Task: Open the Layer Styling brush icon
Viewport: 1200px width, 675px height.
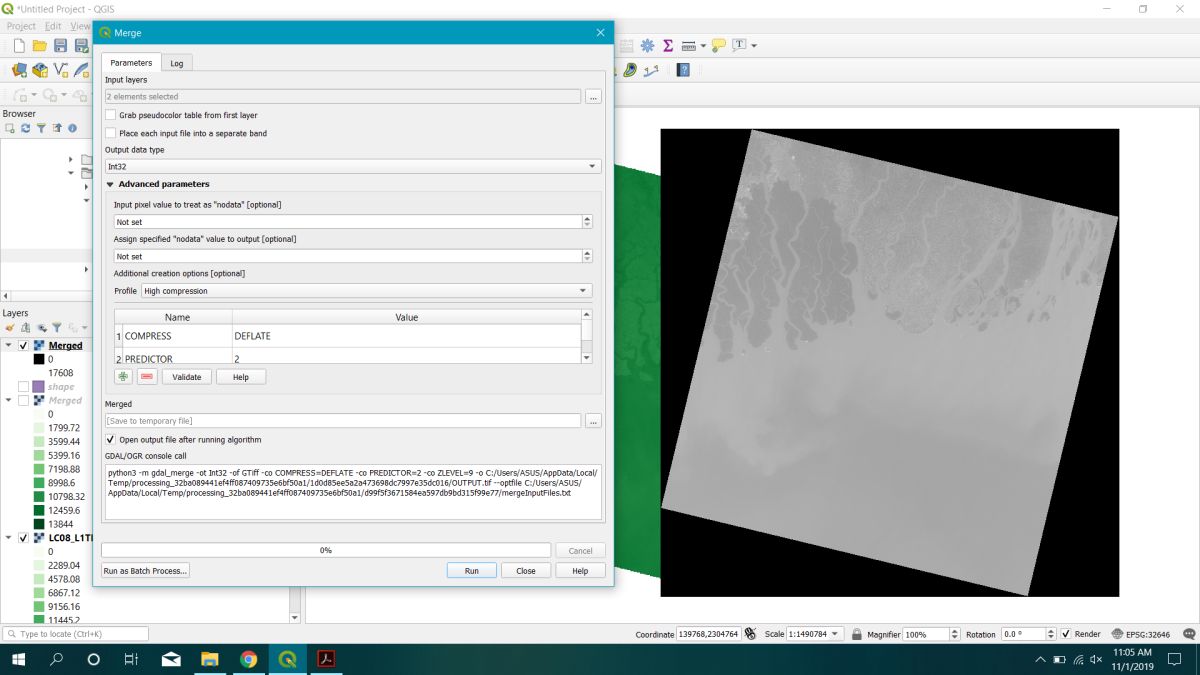Action: tap(9, 327)
